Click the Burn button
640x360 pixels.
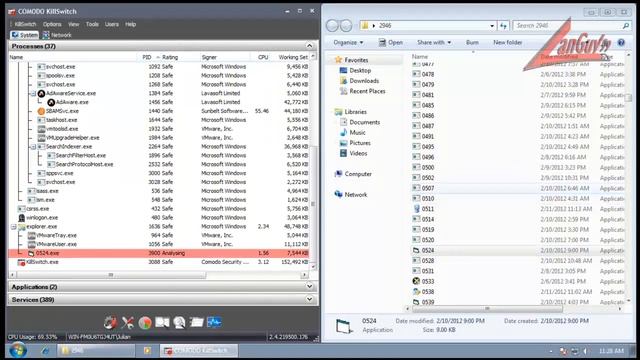[x=472, y=42]
